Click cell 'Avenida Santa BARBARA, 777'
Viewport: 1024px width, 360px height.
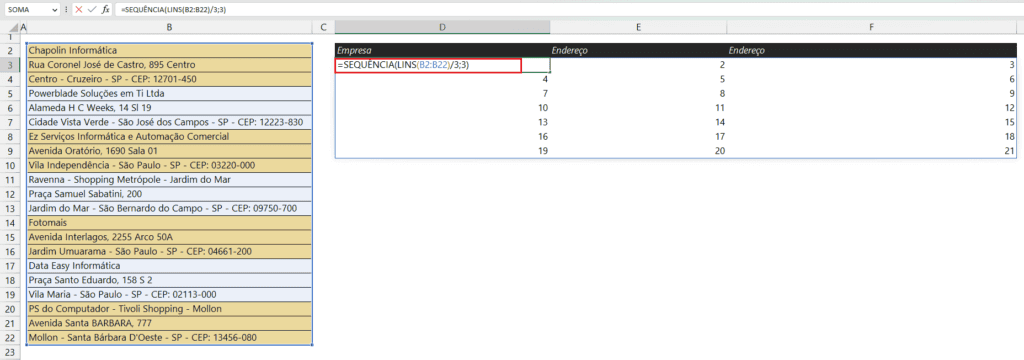pyautogui.click(x=169, y=323)
